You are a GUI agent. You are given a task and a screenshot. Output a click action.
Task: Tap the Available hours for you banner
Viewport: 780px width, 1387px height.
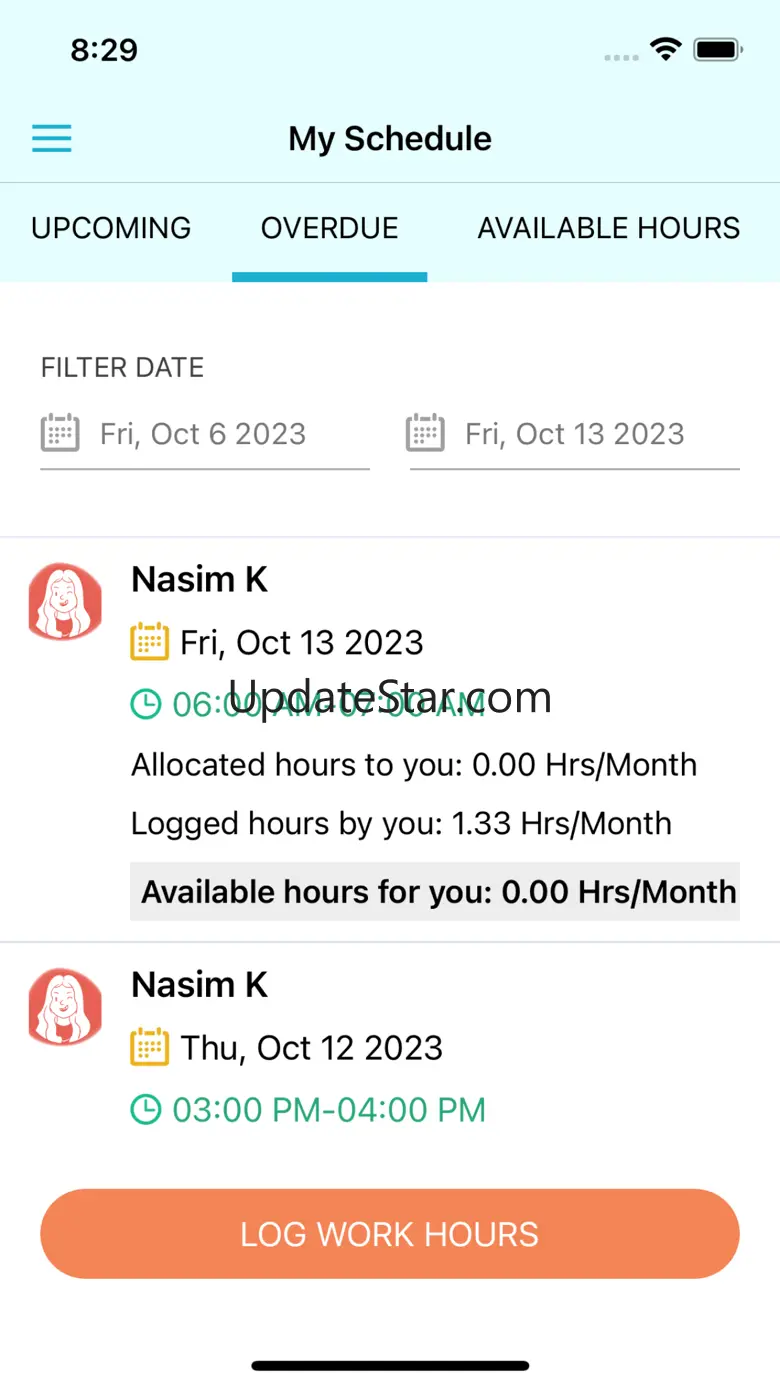(436, 891)
